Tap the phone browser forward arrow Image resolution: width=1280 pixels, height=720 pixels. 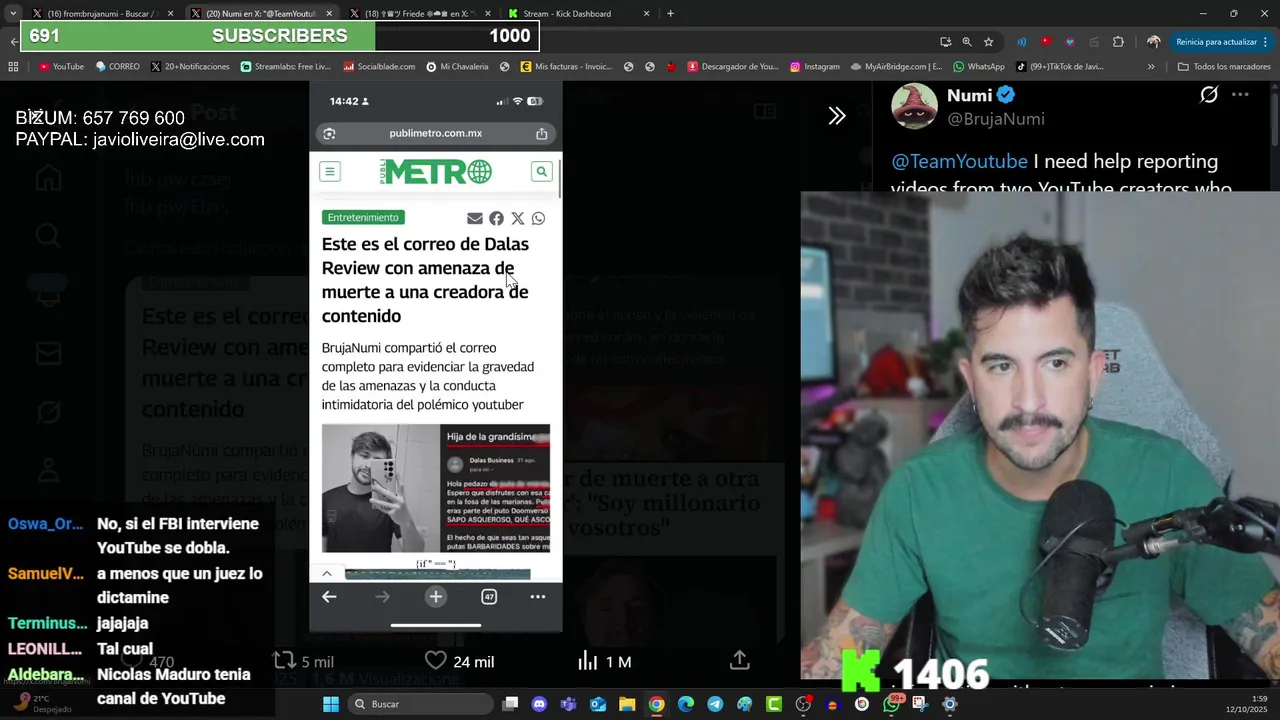point(382,597)
